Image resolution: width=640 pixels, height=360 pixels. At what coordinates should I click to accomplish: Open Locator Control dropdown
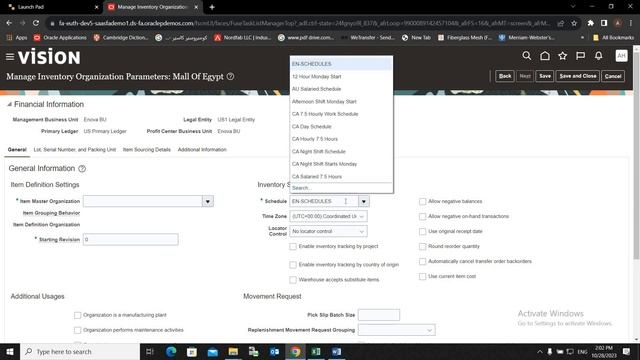(328, 231)
